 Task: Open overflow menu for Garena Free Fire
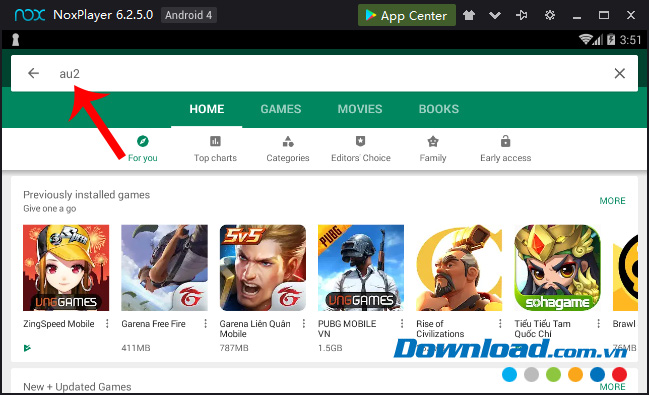coord(205,323)
